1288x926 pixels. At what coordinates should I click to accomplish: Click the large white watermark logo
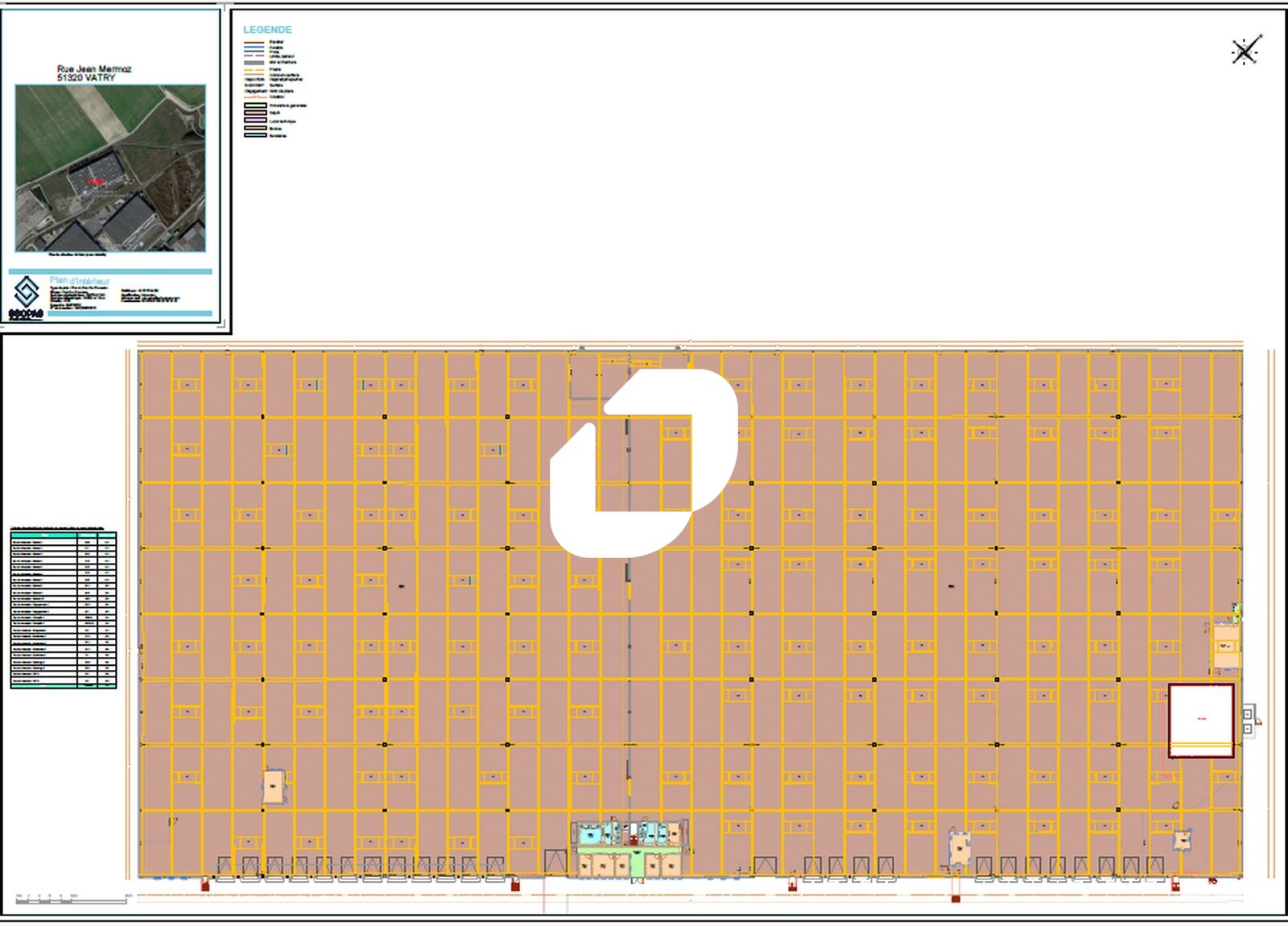(644, 463)
